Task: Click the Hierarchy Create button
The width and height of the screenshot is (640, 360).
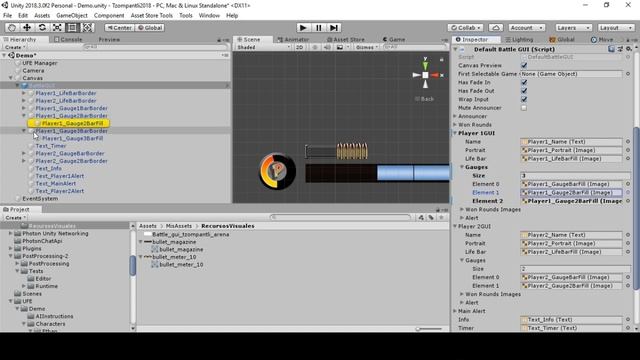Action: 15,47
